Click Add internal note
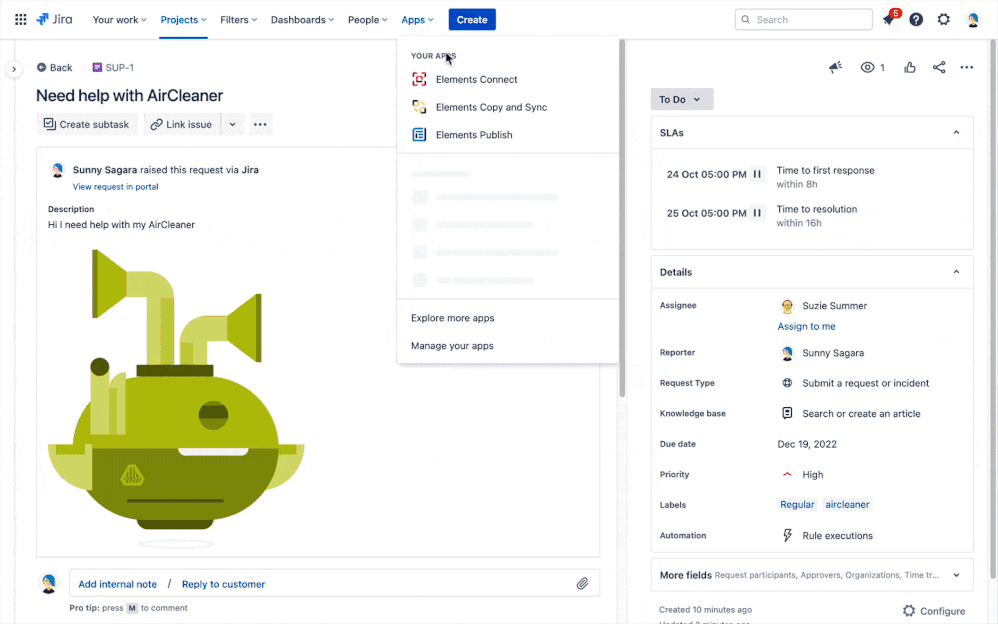 pos(117,584)
